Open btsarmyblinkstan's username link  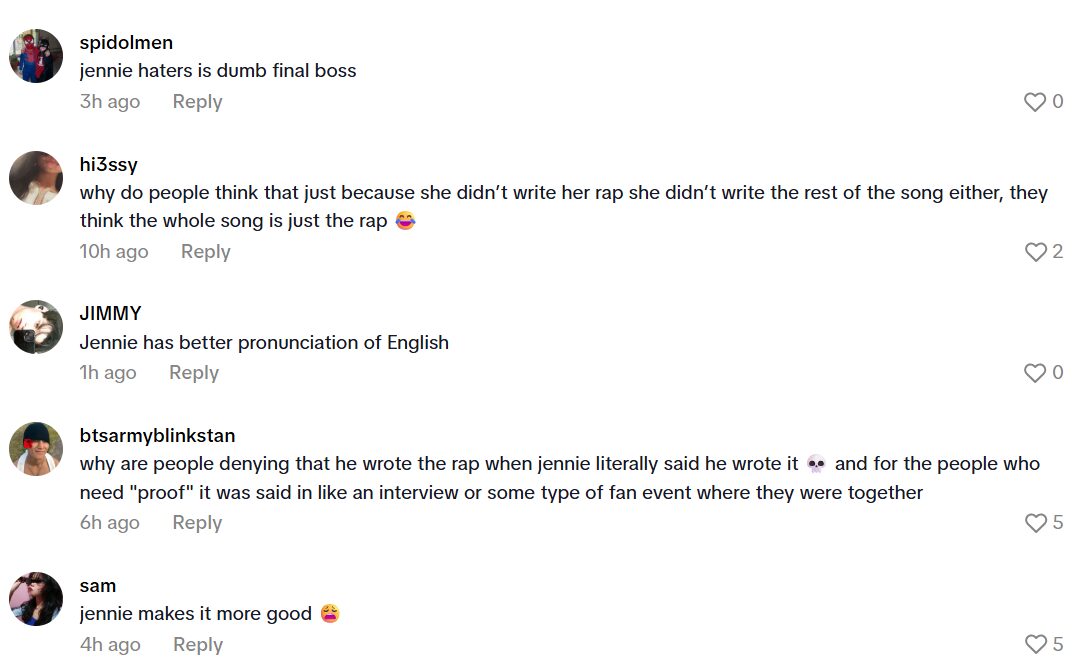click(157, 435)
